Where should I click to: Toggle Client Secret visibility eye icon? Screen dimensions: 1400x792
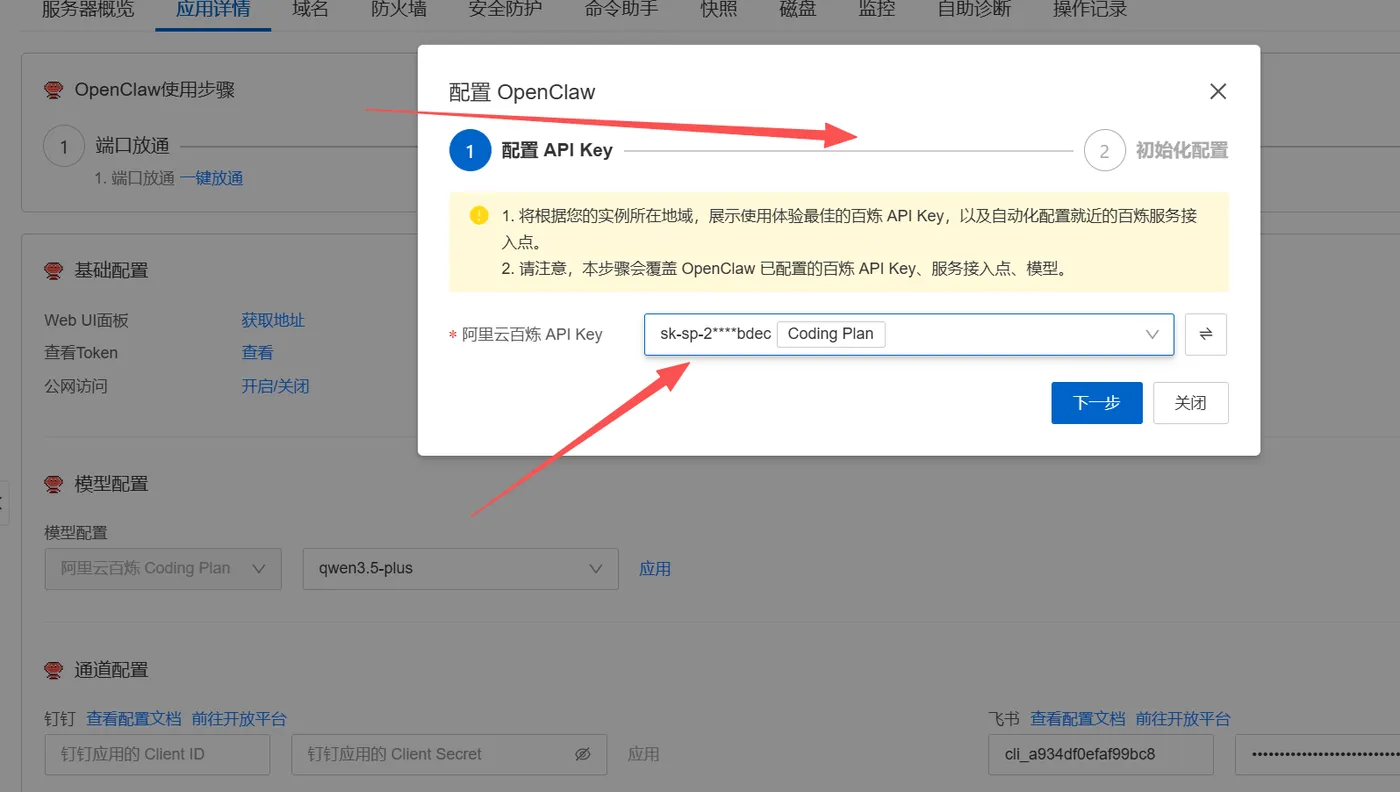[x=583, y=754]
